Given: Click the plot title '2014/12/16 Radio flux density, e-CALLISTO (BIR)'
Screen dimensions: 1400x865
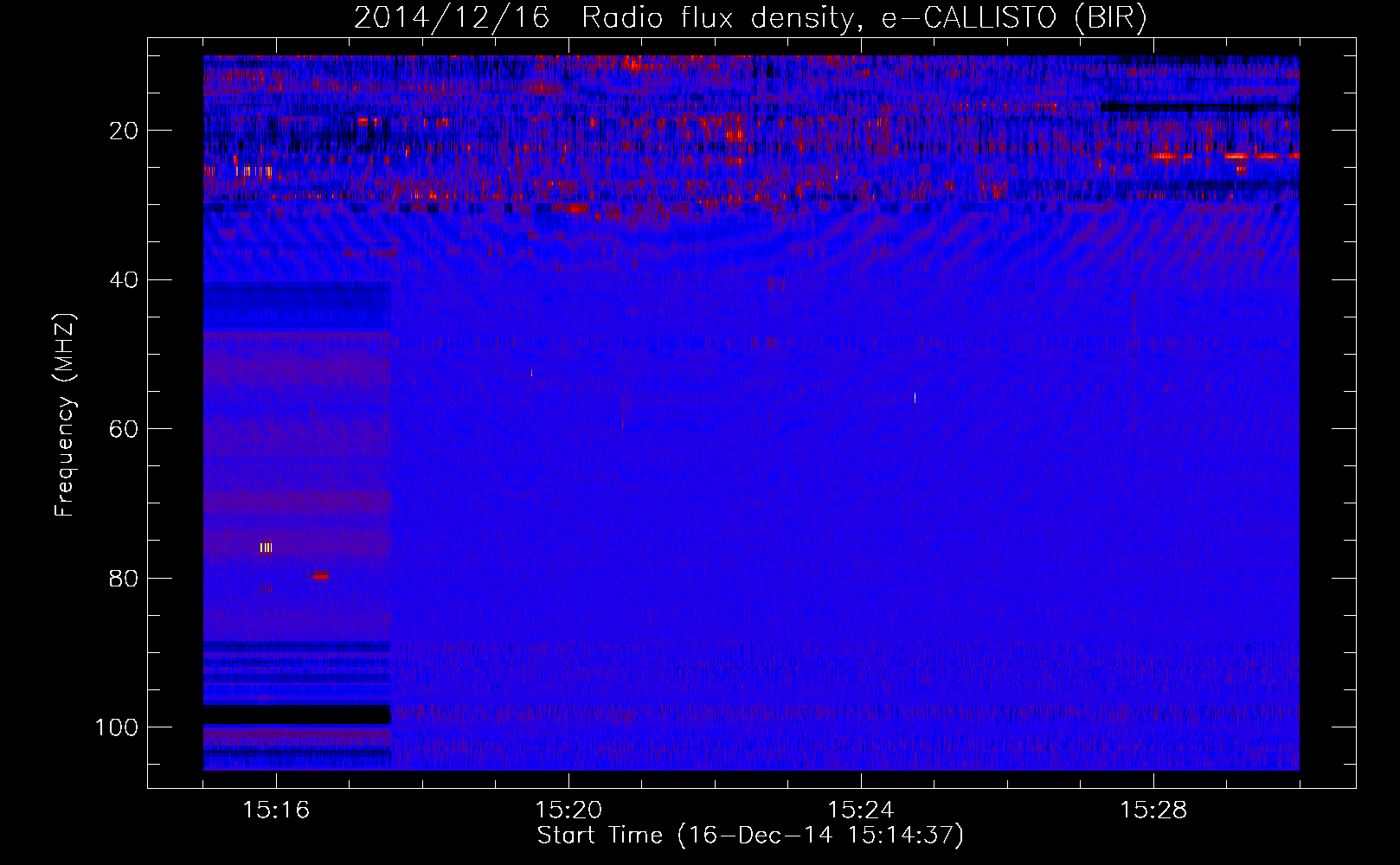Looking at the screenshot, I should click(750, 17).
